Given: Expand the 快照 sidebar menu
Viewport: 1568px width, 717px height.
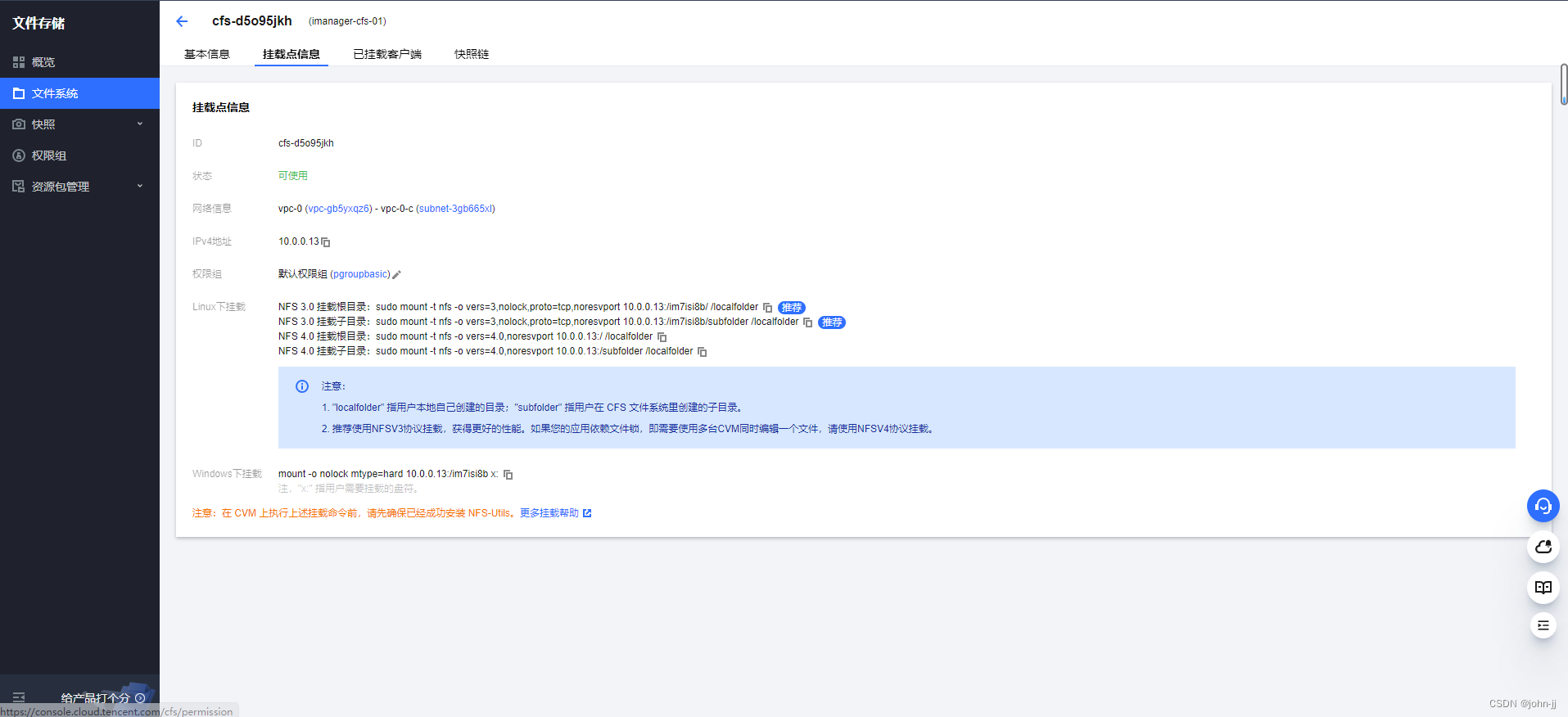Looking at the screenshot, I should 79,124.
